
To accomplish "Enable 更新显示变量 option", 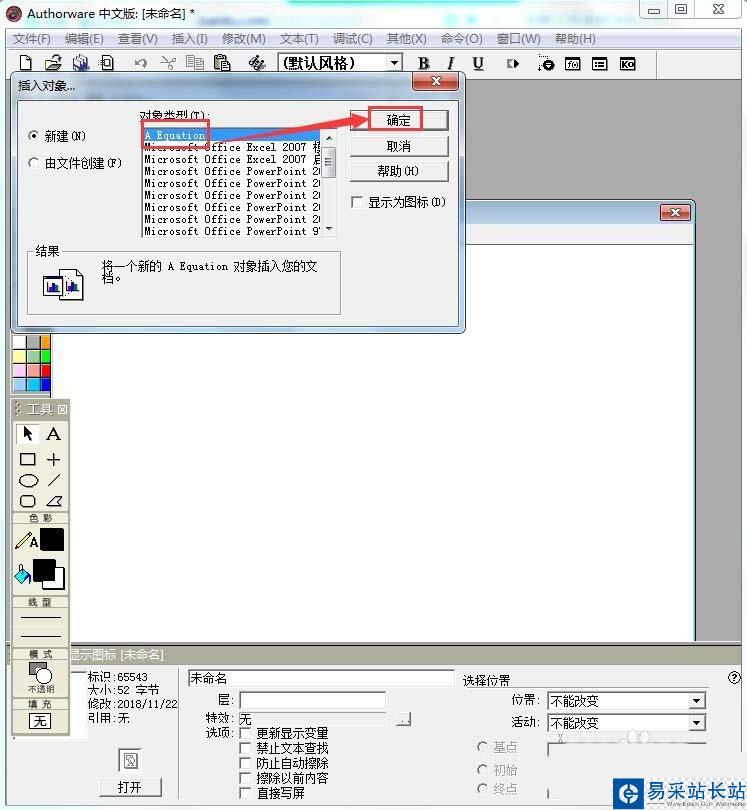I will tap(245, 733).
